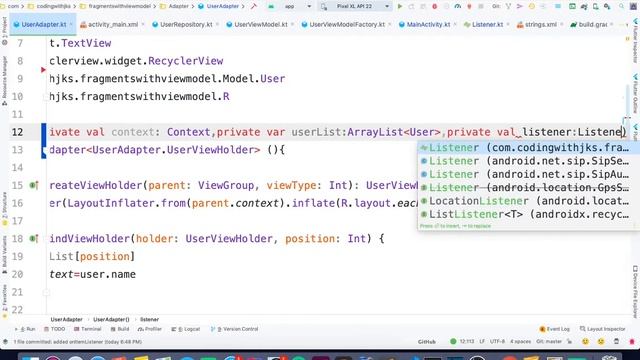Image resolution: width=640 pixels, height=360 pixels.
Task: Click the override gutter icon on line 15
Action: coord(34,185)
